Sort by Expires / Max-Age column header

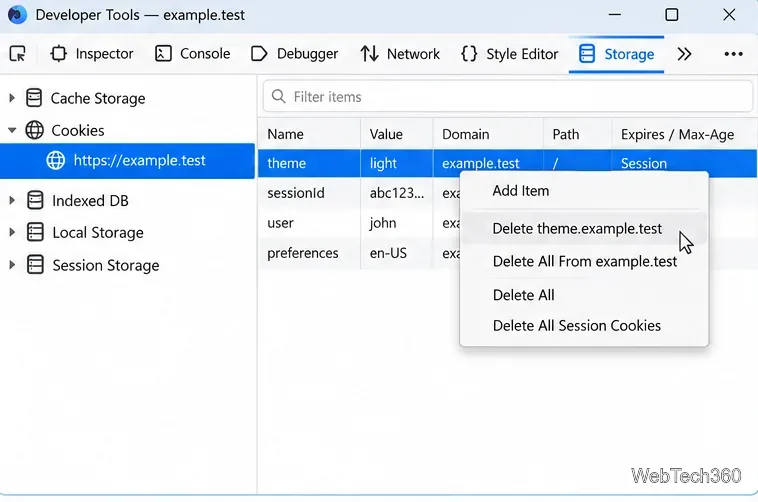click(684, 134)
